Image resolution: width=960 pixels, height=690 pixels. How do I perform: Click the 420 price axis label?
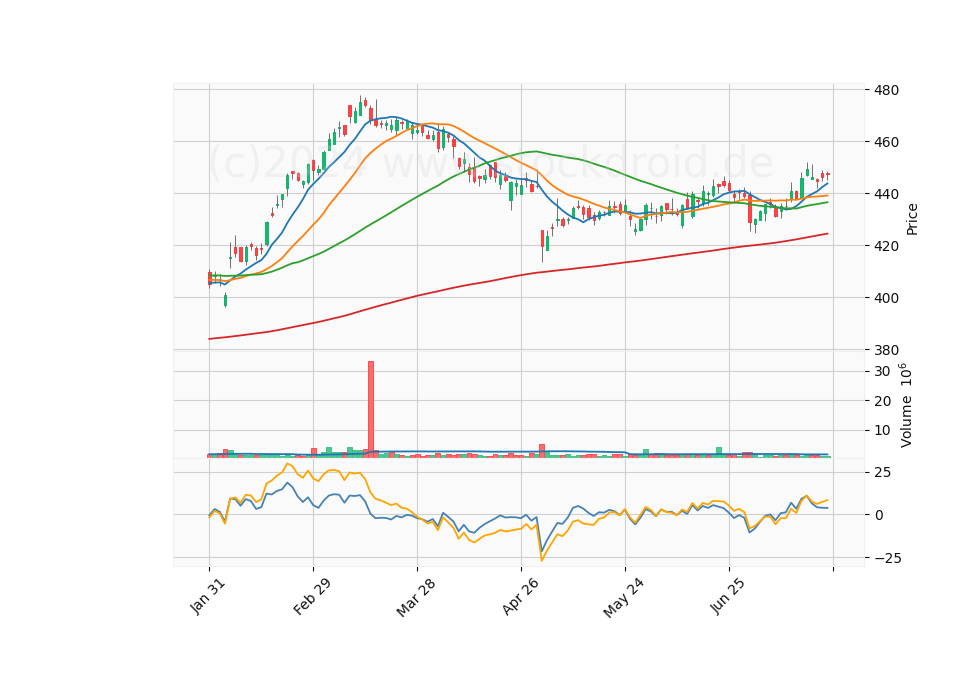885,246
